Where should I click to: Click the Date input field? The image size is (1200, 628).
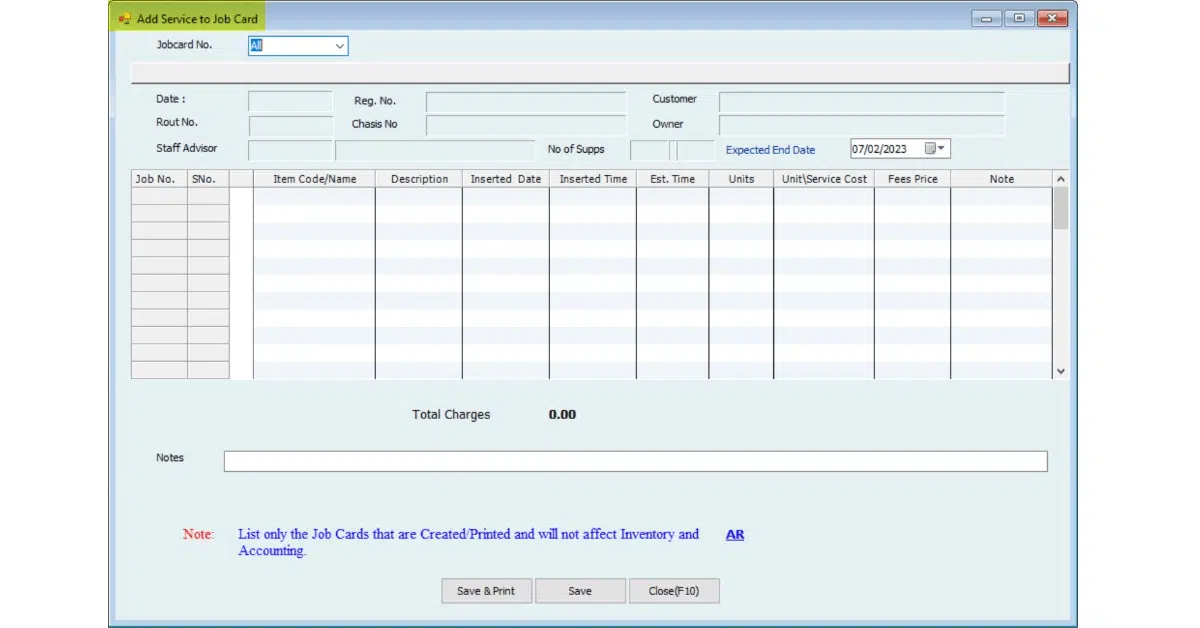click(x=290, y=101)
